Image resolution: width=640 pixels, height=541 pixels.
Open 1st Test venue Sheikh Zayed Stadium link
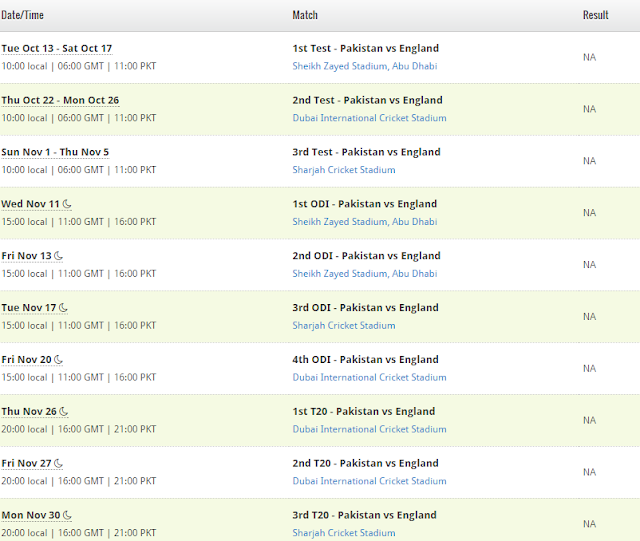click(x=364, y=67)
